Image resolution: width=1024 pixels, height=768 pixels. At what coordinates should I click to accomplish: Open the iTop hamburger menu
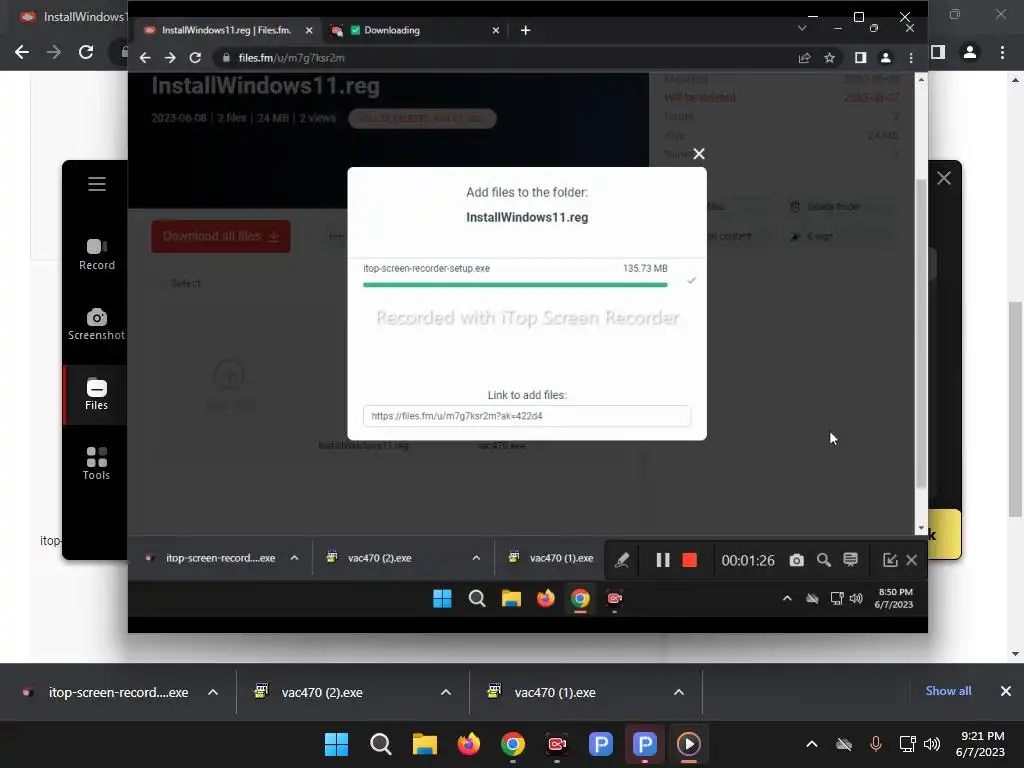coord(97,184)
